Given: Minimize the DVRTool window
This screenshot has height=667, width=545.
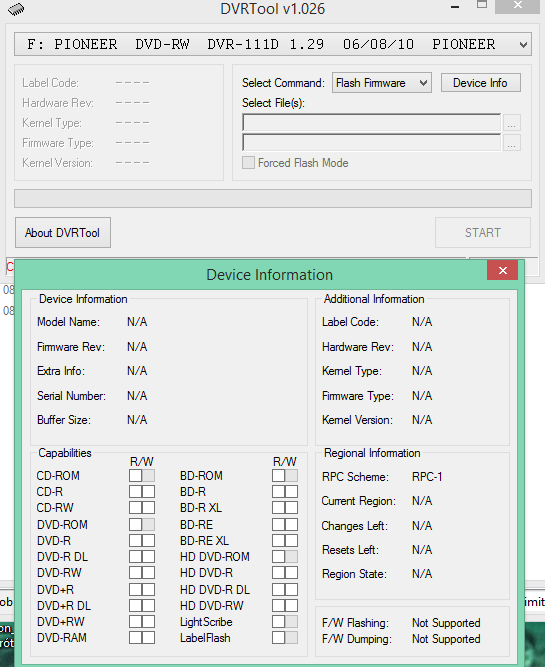Looking at the screenshot, I should point(455,7).
